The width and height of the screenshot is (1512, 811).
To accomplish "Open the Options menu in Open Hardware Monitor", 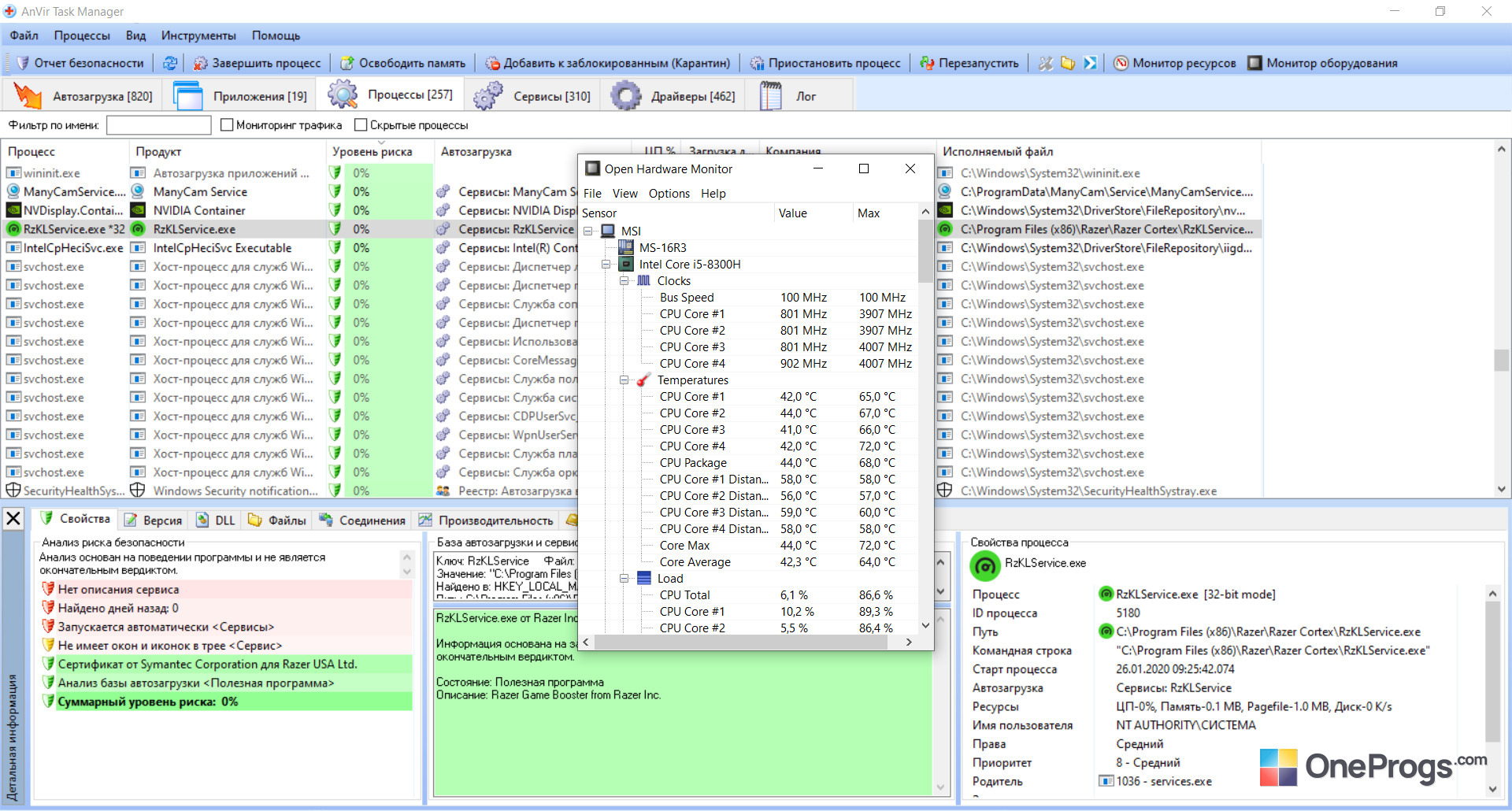I will coord(669,194).
